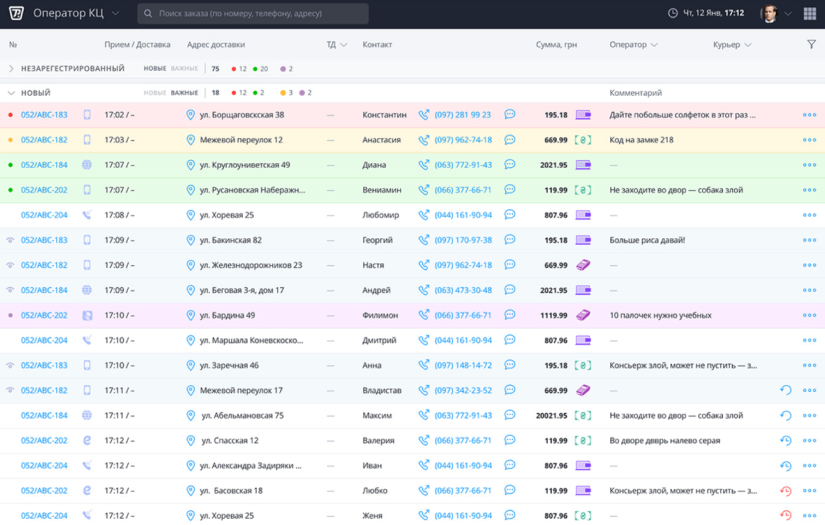The width and height of the screenshot is (825, 525).
Task: Toggle НОВЫЕ filter in НОВЫЙ group
Action: point(155,93)
